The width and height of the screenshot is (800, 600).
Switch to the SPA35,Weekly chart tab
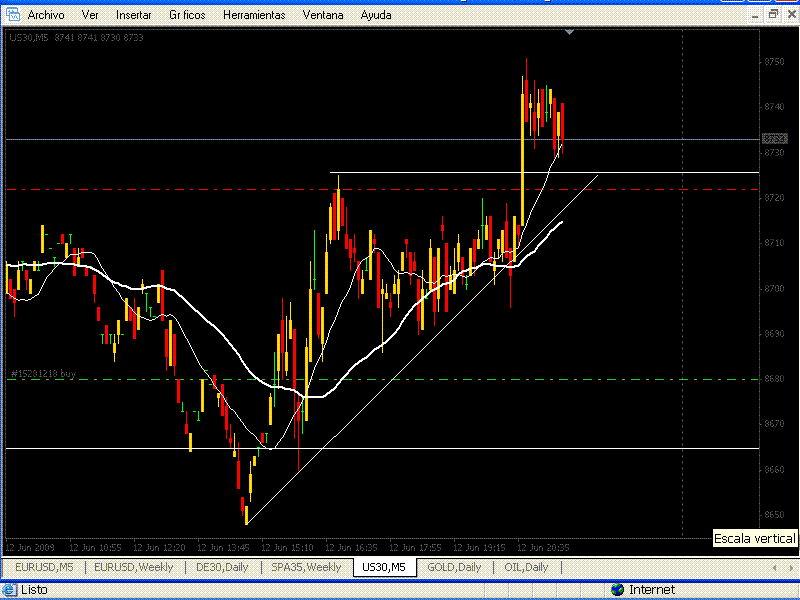306,567
